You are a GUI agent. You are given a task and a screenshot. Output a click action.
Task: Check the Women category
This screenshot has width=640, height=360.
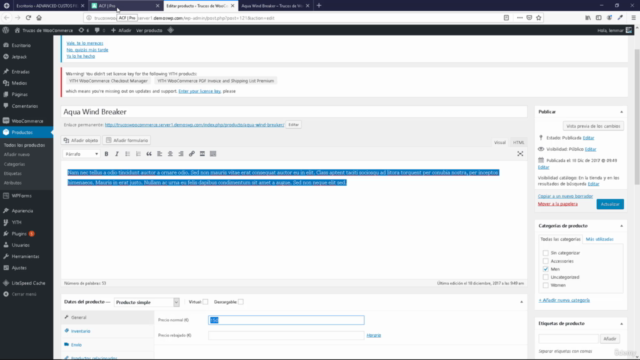pos(546,285)
